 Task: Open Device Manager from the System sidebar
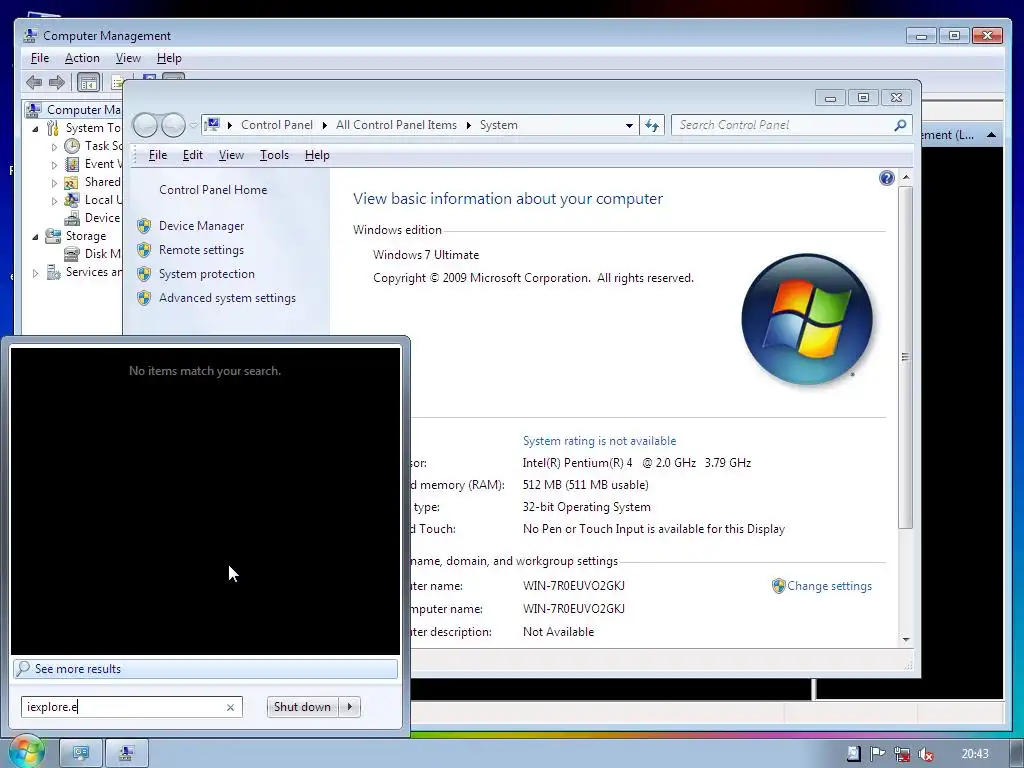(x=201, y=226)
